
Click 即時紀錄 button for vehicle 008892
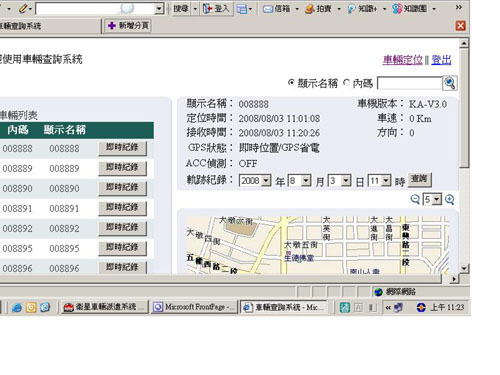click(x=122, y=228)
